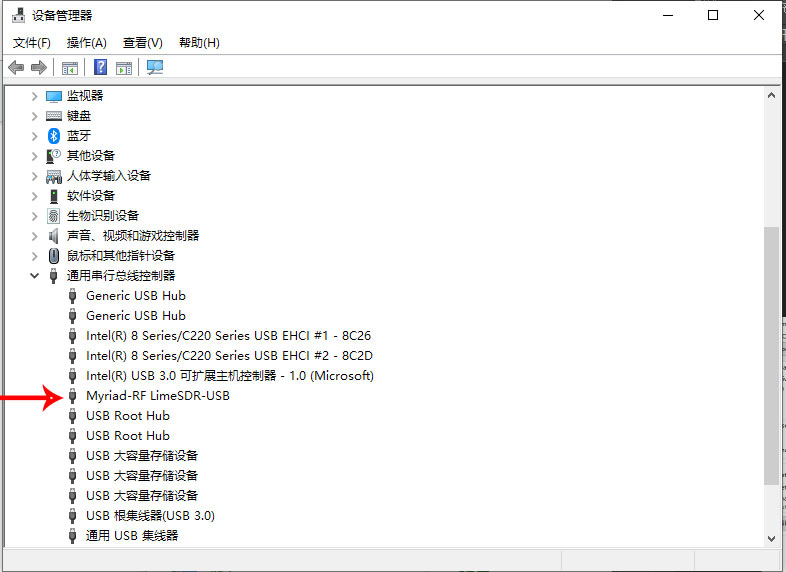This screenshot has height=572, width=786.
Task: Select the first USB Root Hub entry
Action: [128, 416]
